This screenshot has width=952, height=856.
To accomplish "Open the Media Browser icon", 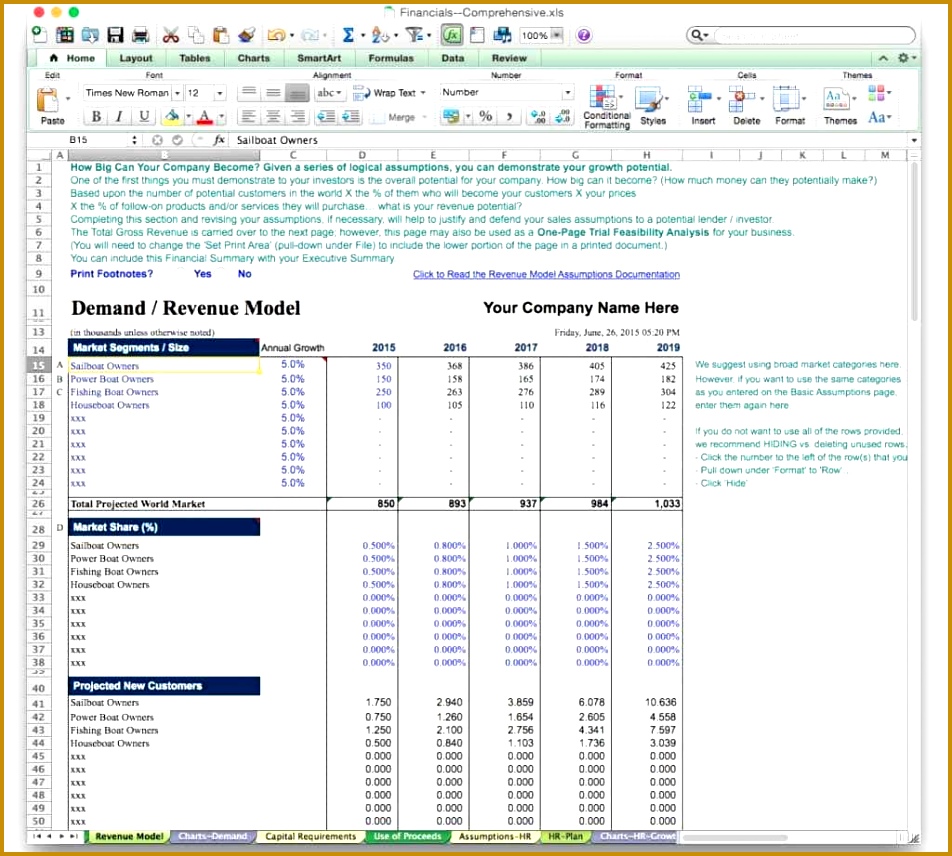I will click(x=502, y=35).
